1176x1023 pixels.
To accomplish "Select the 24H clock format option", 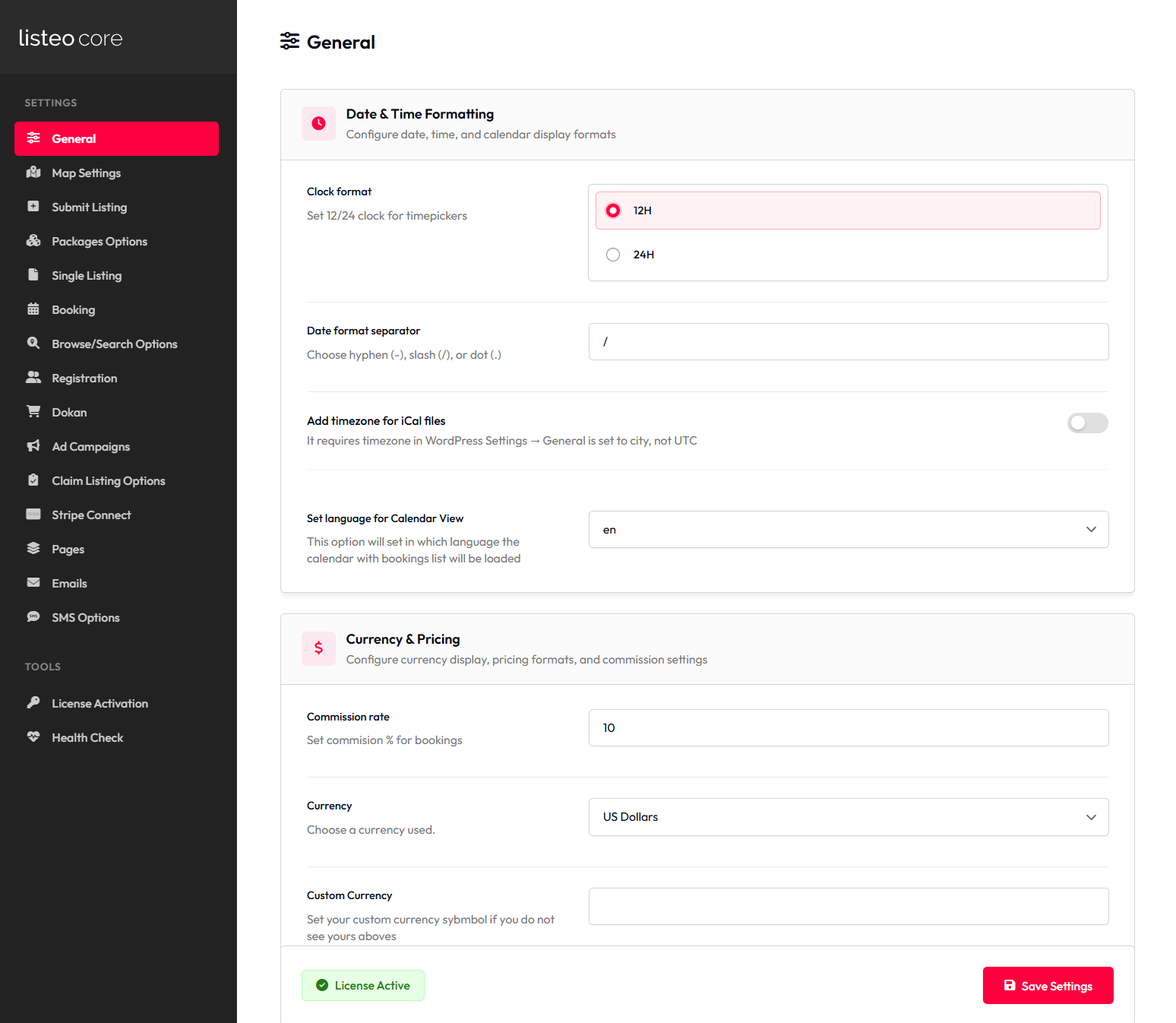I will click(613, 255).
